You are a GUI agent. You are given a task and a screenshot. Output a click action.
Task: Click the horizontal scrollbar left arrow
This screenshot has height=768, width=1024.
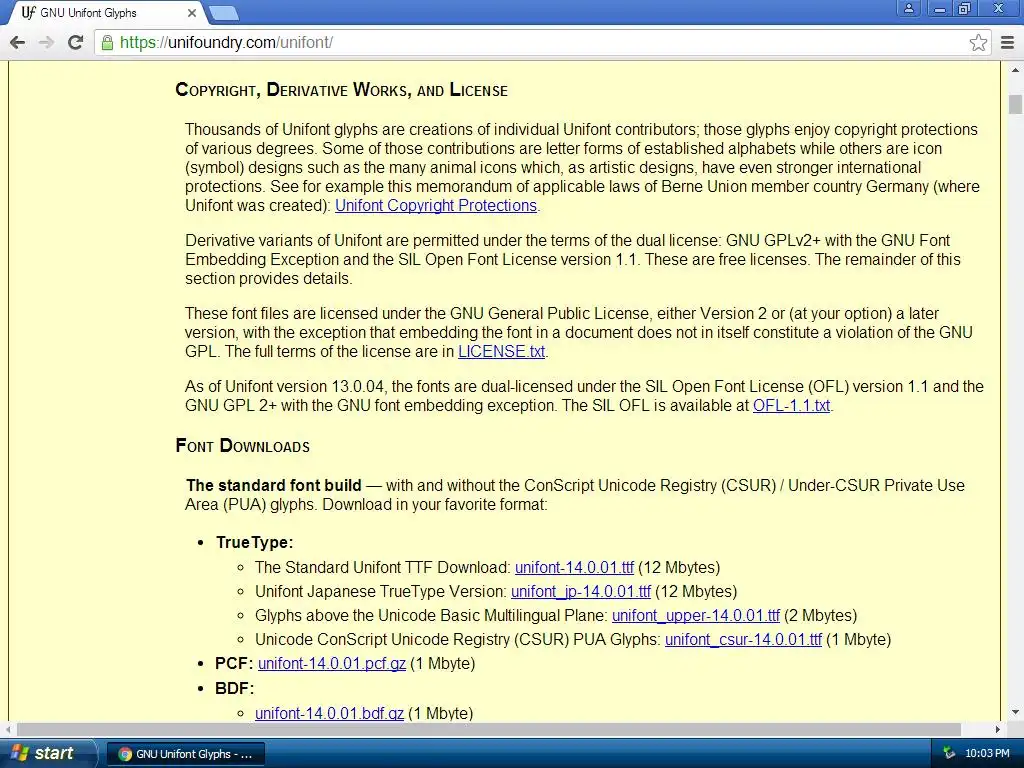(x=8, y=729)
